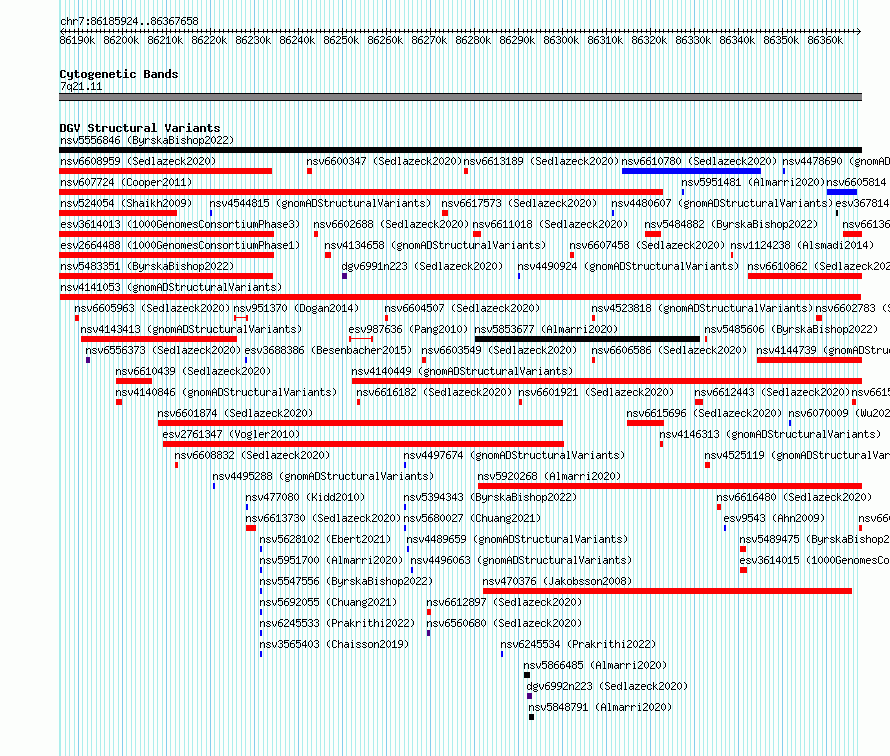Open the nsv4544815 (gnomADStructuralVariants) label

320,203
